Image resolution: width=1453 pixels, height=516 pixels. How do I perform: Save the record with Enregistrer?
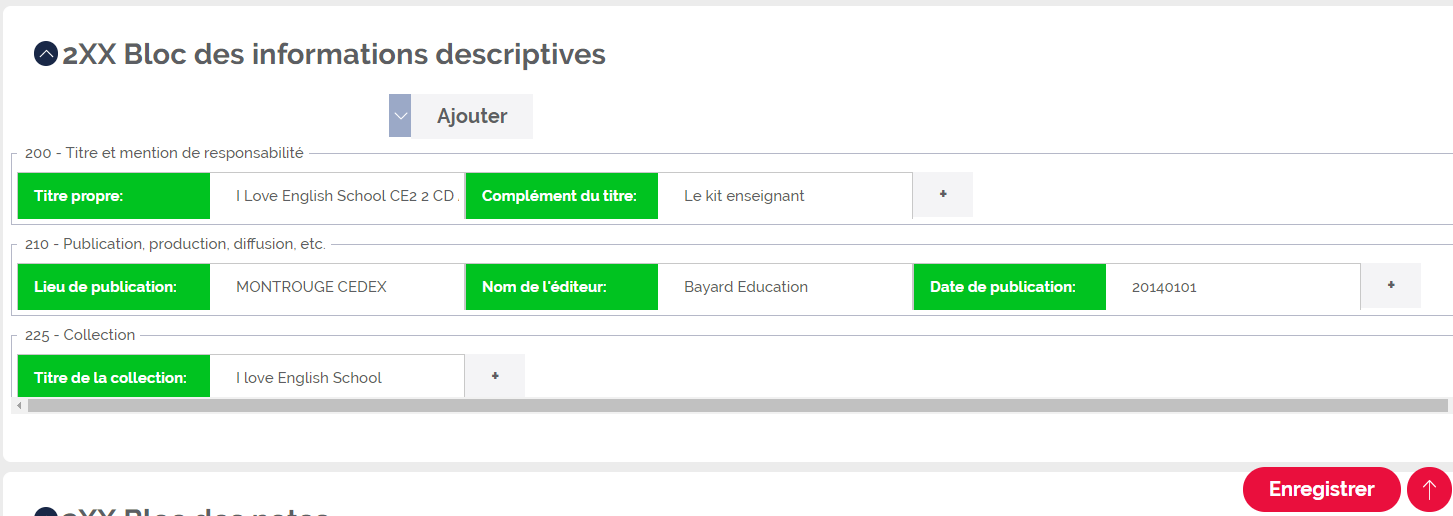click(x=1321, y=489)
